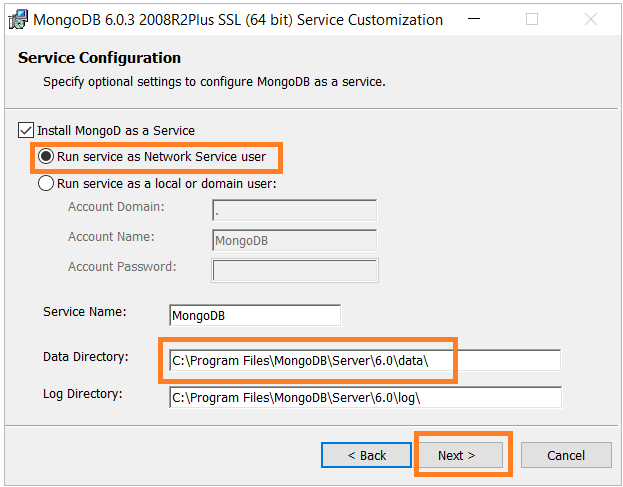The image size is (623, 487).
Task: Go back with the < Back button
Action: (366, 455)
